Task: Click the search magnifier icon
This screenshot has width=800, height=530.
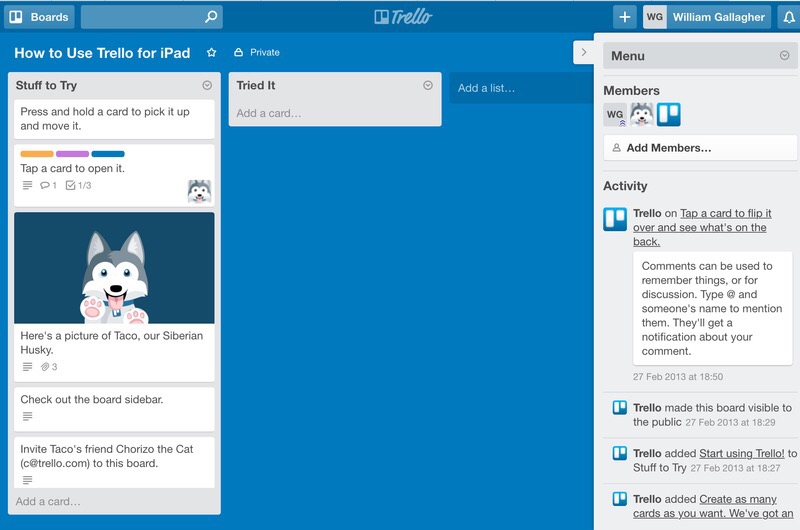Action: point(211,17)
